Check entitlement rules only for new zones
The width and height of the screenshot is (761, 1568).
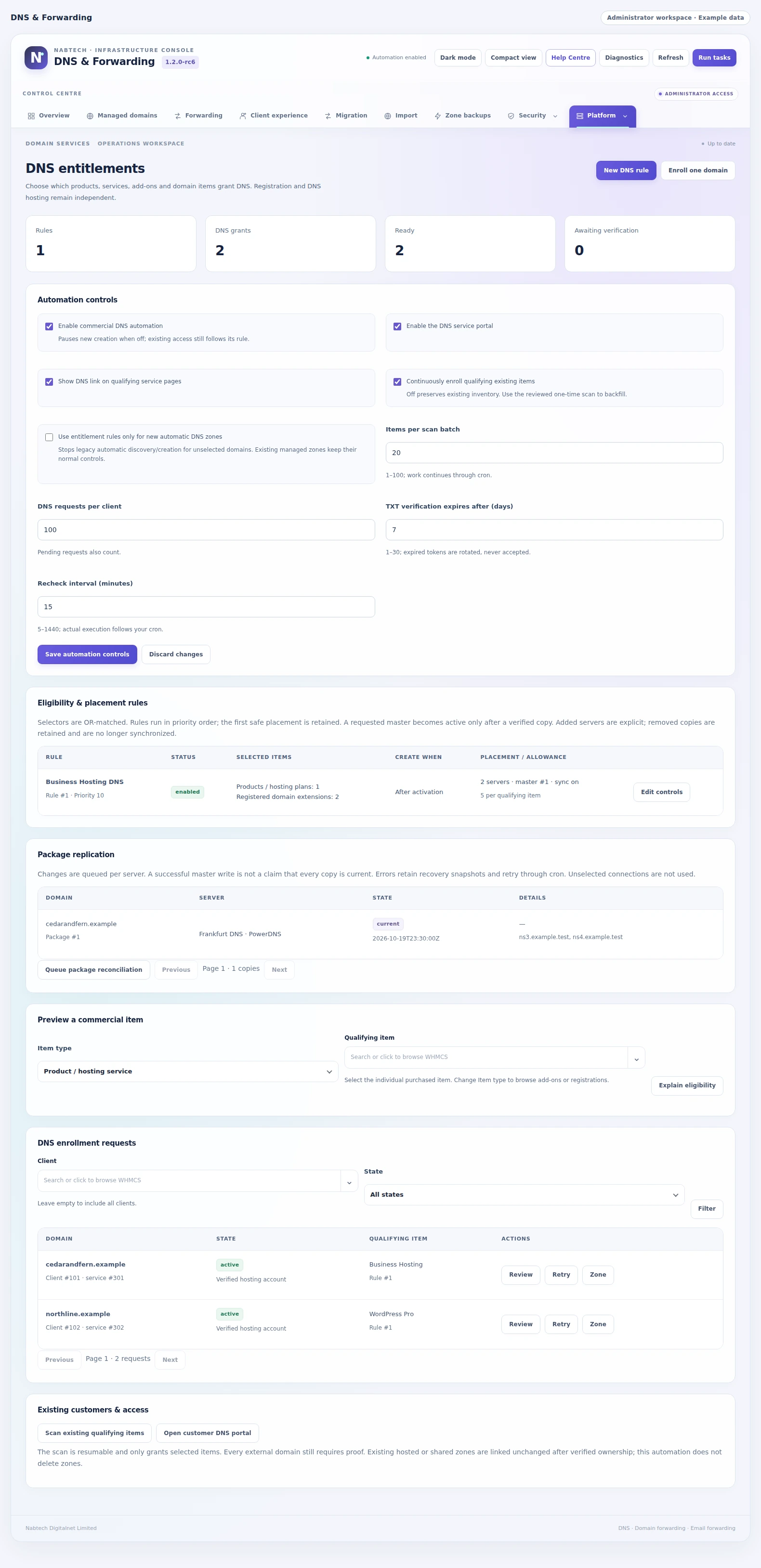click(49, 438)
